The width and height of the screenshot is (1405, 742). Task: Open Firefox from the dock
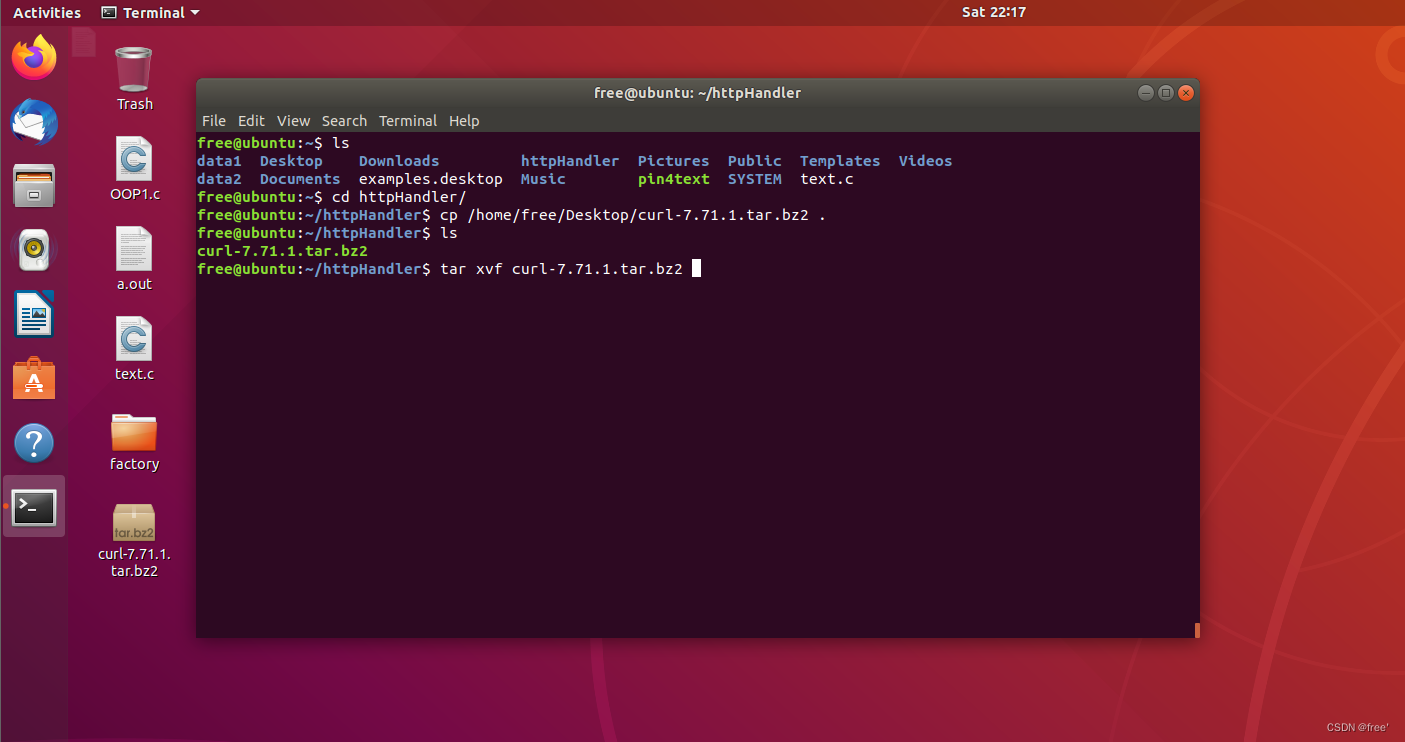(x=33, y=58)
